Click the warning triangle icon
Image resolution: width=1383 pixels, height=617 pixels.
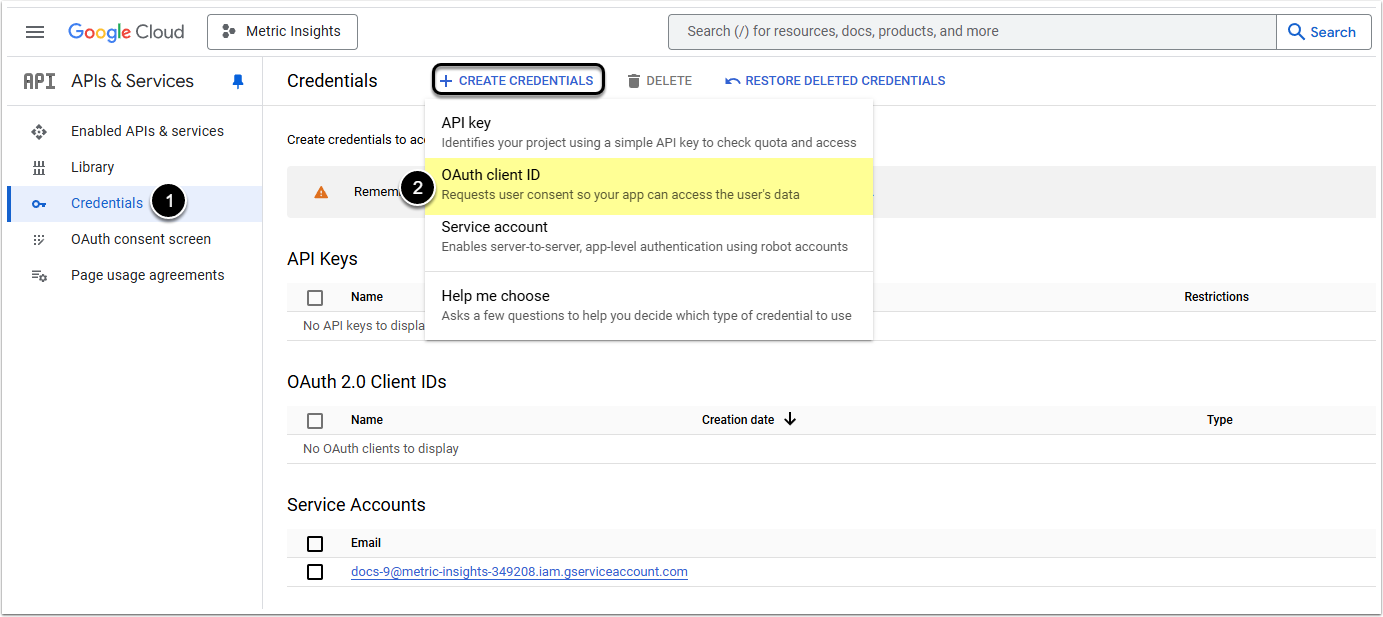(x=321, y=192)
